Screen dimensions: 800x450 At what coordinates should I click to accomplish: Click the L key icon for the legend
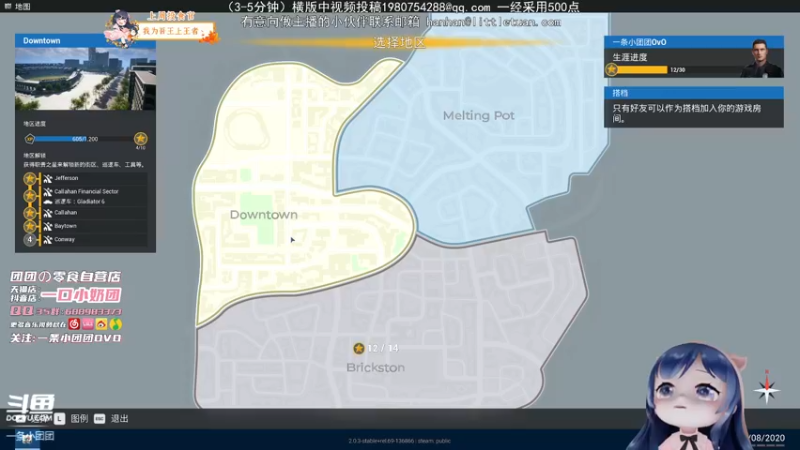click(x=60, y=418)
